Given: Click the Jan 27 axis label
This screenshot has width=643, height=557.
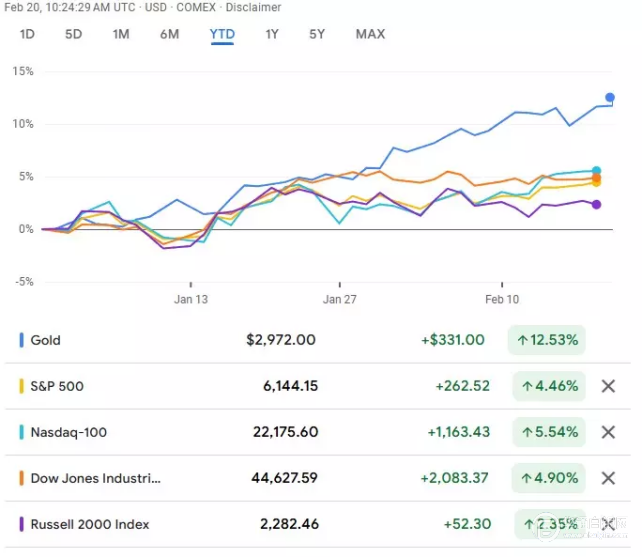Looking at the screenshot, I should (x=340, y=299).
